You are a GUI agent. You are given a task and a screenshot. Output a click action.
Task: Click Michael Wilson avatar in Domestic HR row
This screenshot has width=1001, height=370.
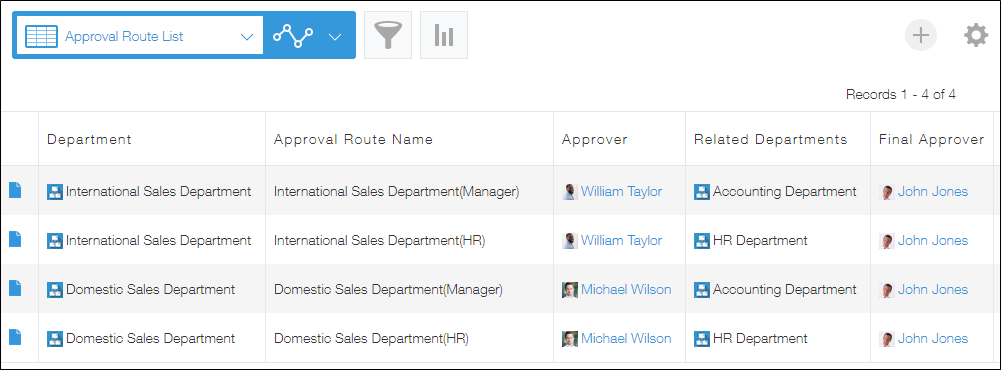click(x=570, y=339)
